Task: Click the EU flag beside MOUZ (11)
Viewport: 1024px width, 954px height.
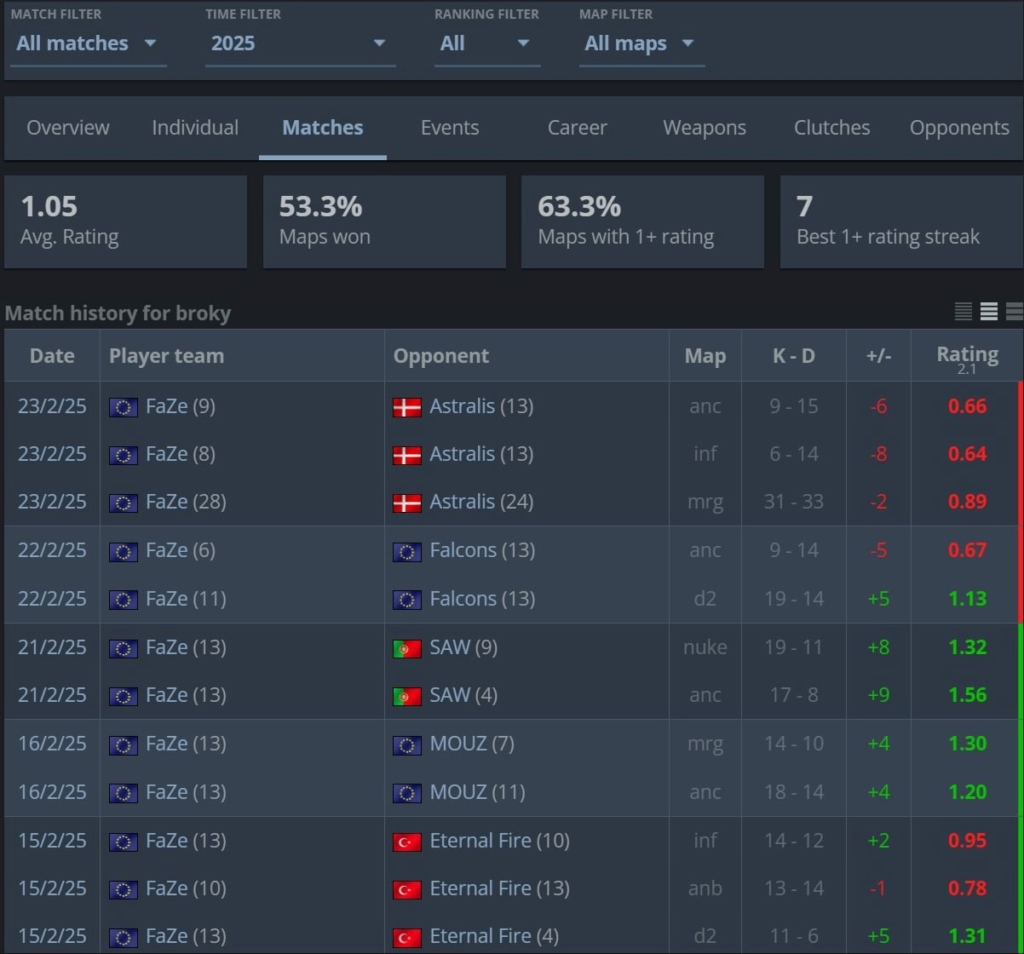Action: 407,793
